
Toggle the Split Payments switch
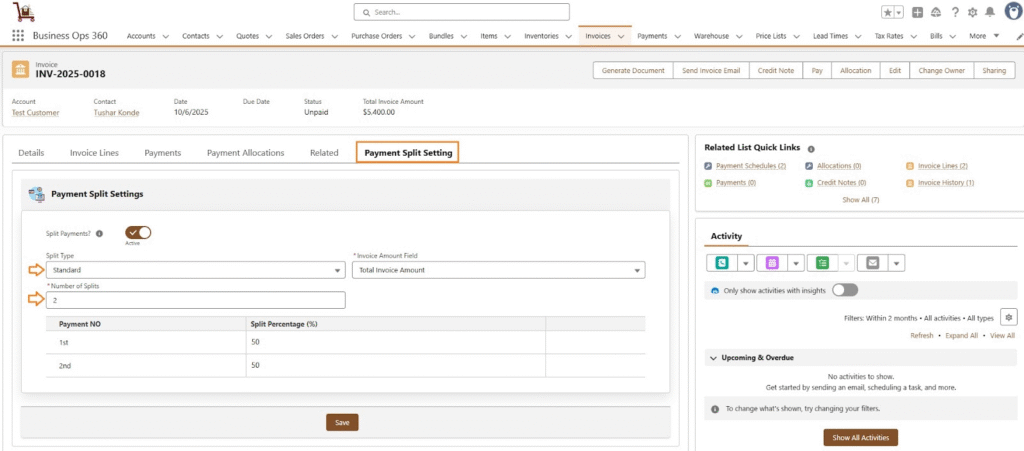tap(138, 232)
